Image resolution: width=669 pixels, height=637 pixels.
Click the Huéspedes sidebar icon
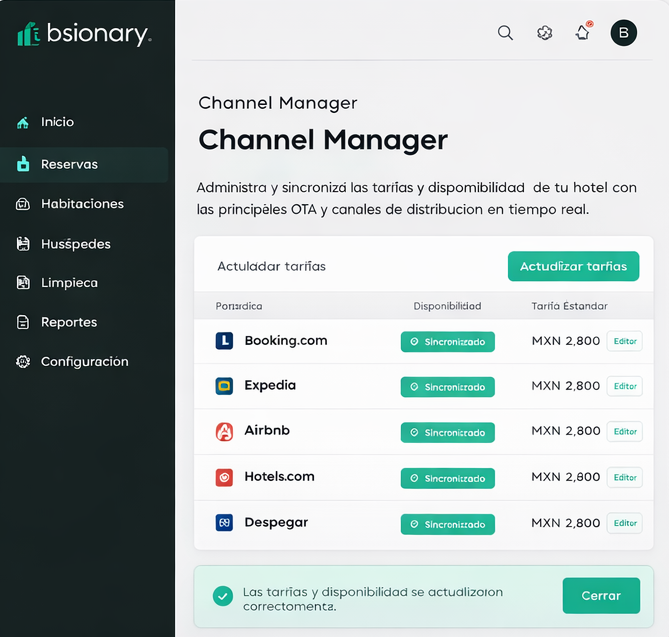[x=23, y=244]
